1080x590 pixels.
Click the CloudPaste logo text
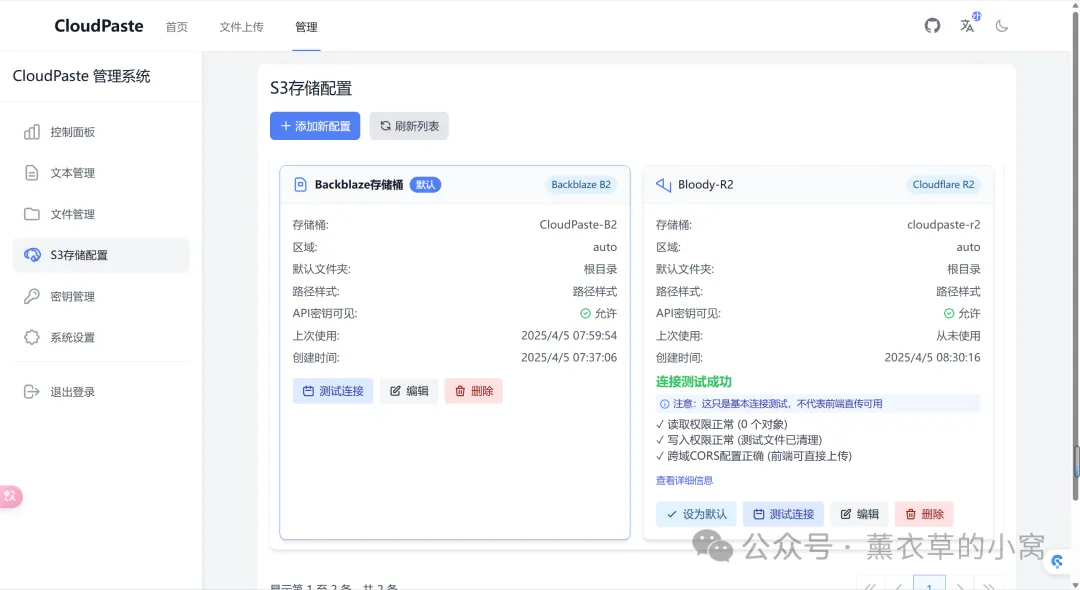pos(98,26)
